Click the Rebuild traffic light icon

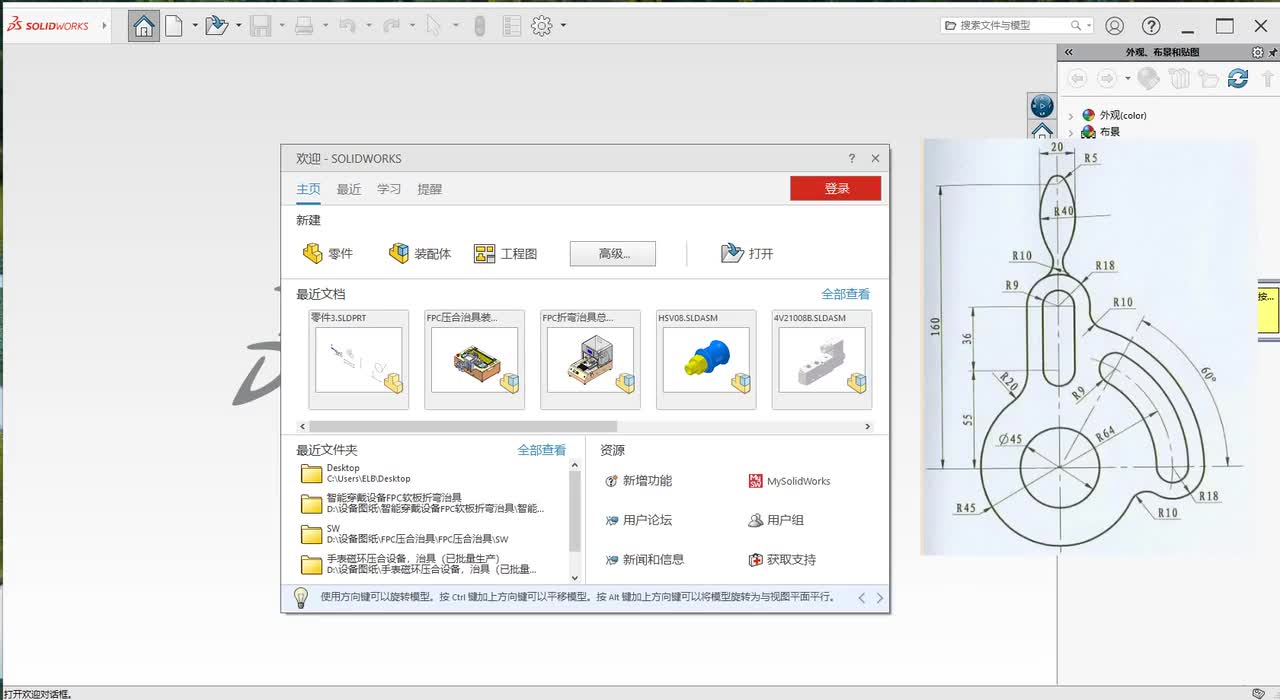tap(480, 26)
